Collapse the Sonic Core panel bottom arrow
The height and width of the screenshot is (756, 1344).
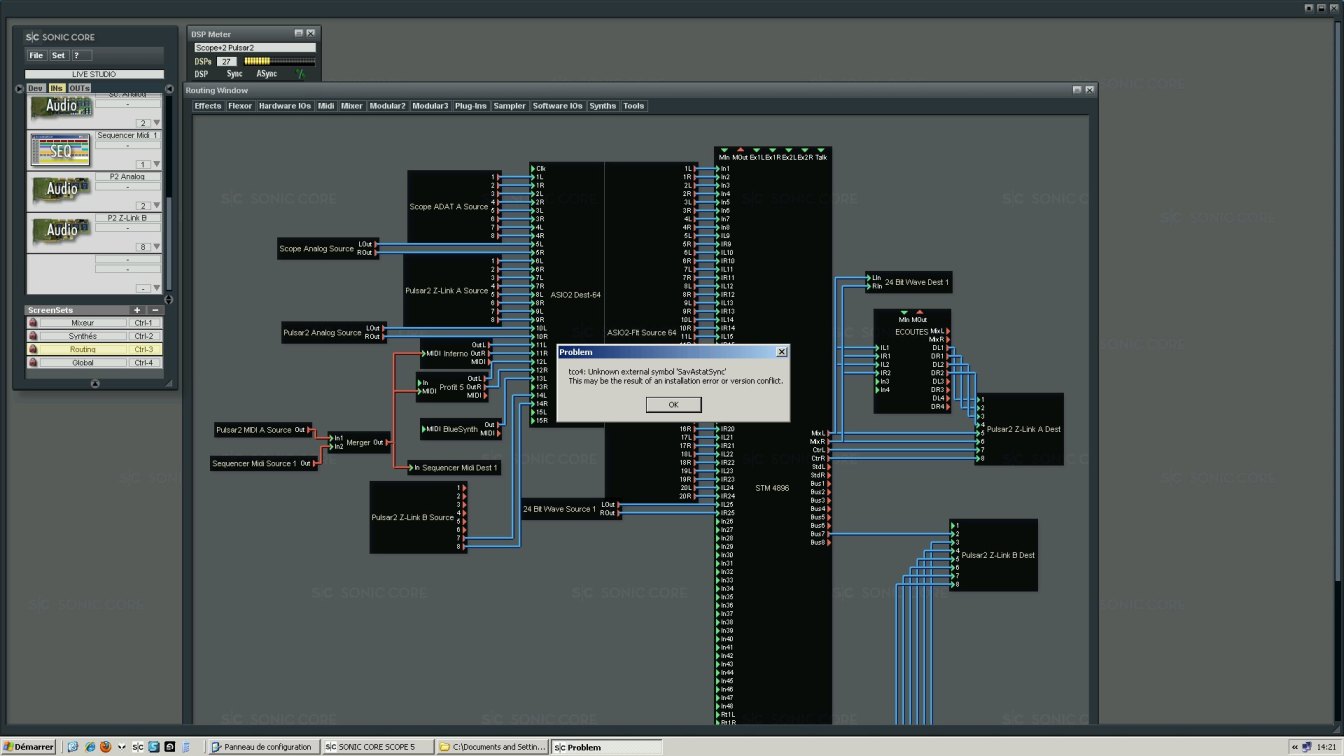pyautogui.click(x=95, y=383)
